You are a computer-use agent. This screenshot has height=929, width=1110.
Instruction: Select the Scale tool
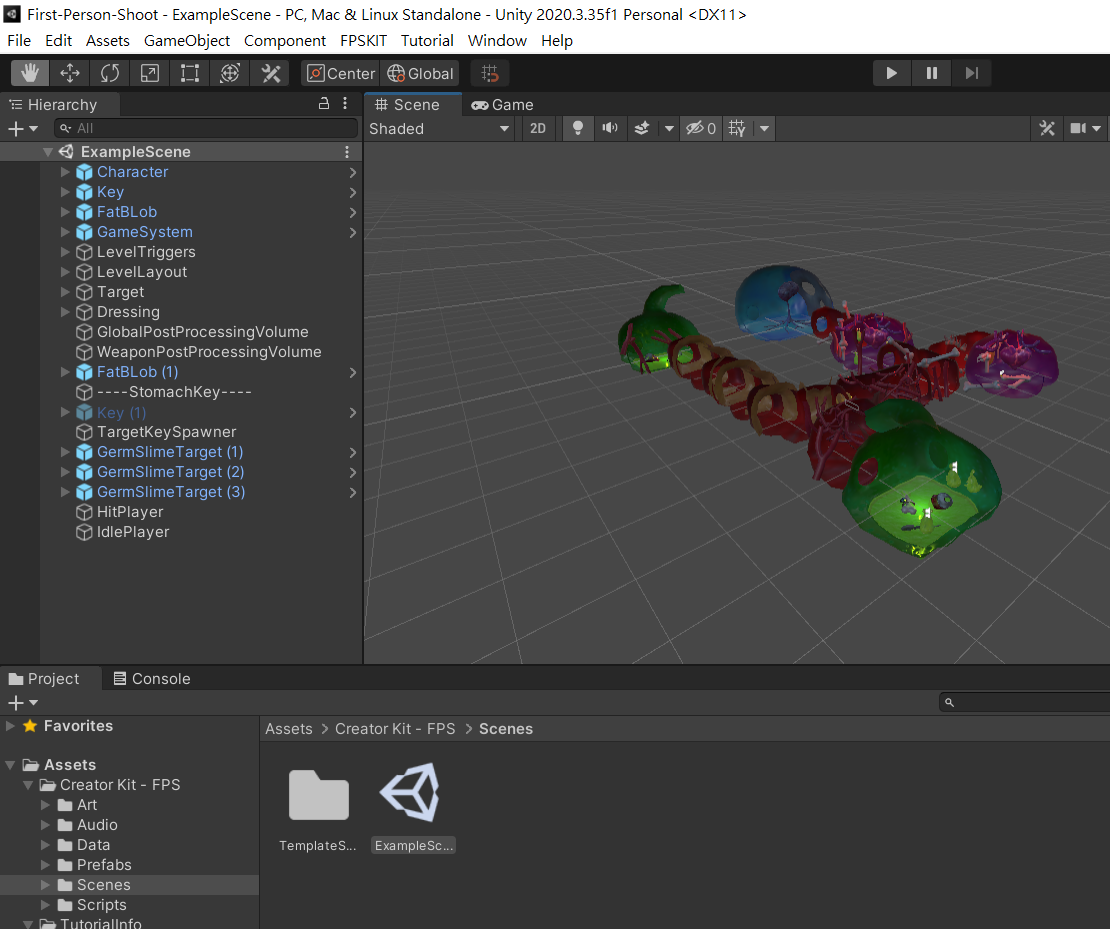[150, 73]
